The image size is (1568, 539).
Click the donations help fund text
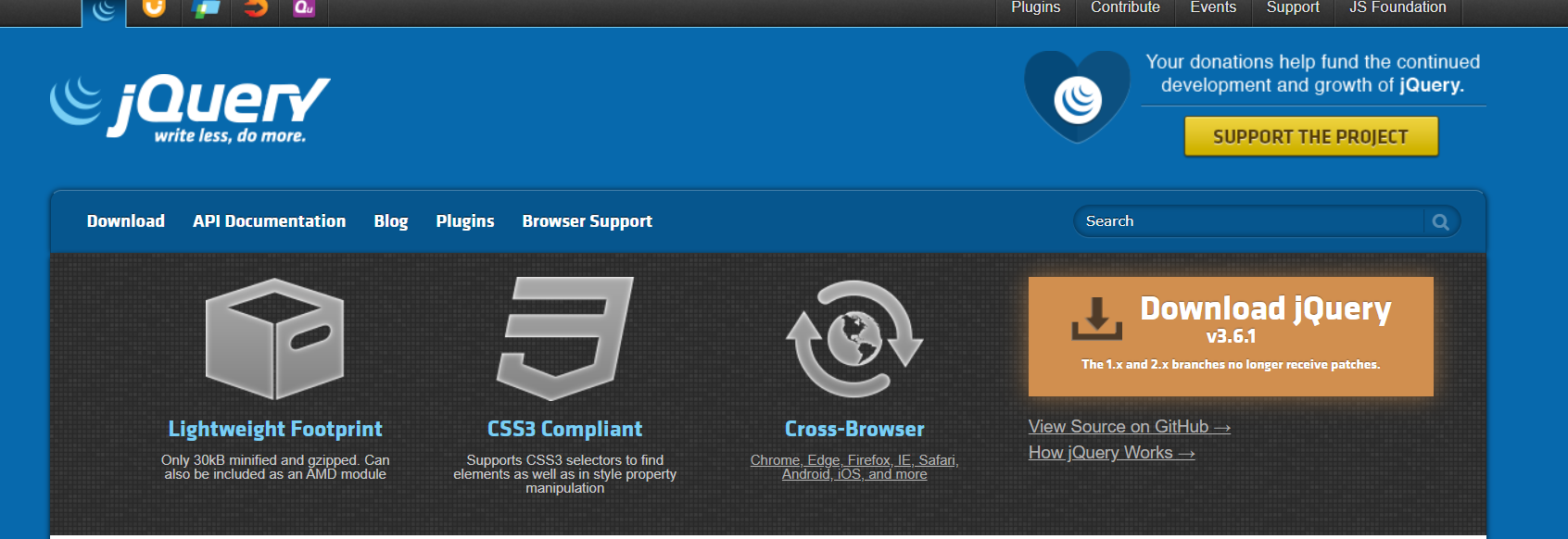(x=1312, y=73)
